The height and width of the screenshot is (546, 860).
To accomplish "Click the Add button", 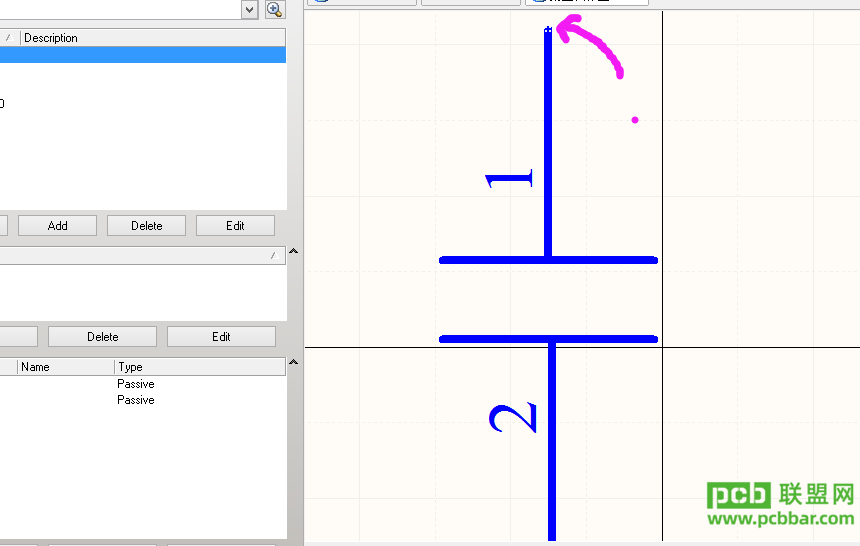I will pos(58,226).
